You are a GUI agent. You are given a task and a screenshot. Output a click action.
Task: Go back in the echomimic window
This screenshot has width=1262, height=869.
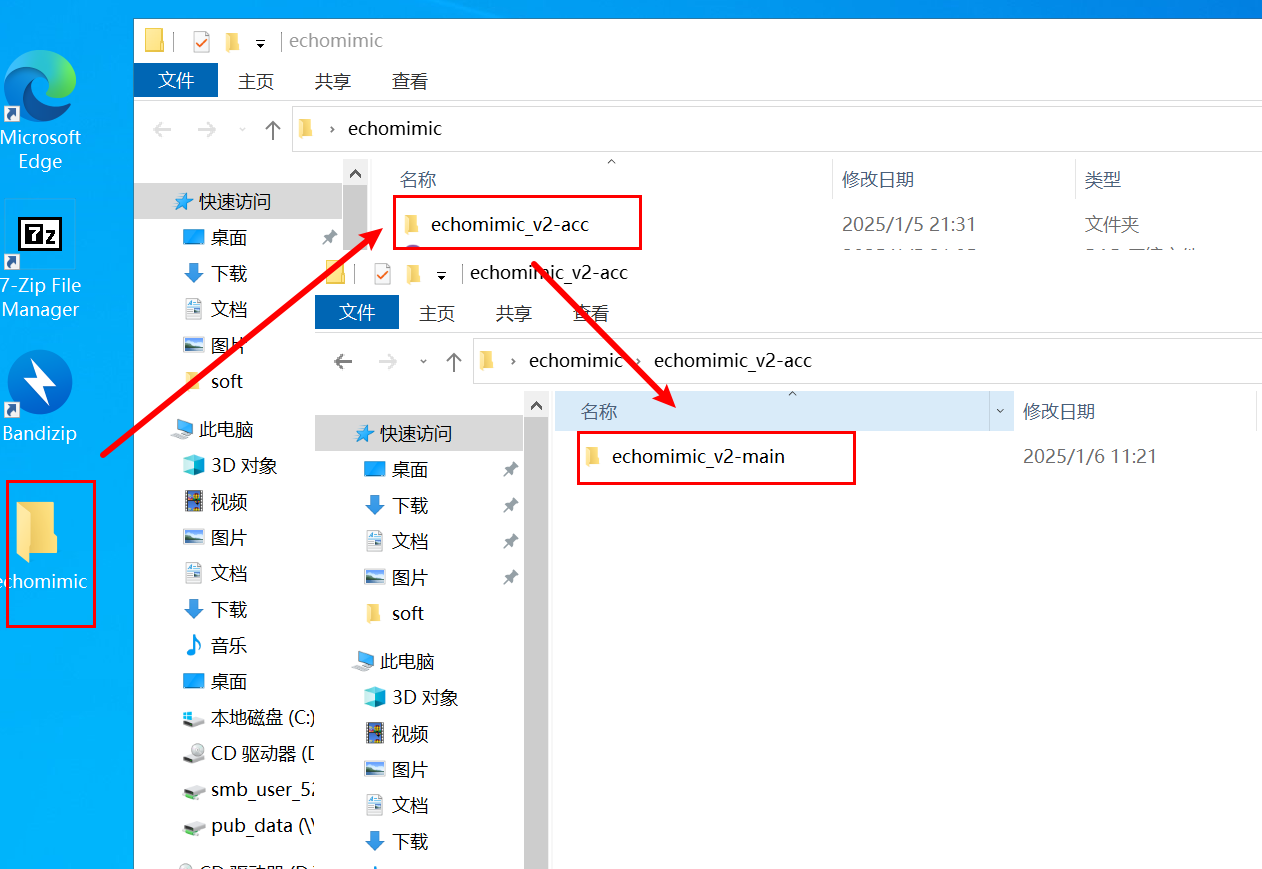163,129
